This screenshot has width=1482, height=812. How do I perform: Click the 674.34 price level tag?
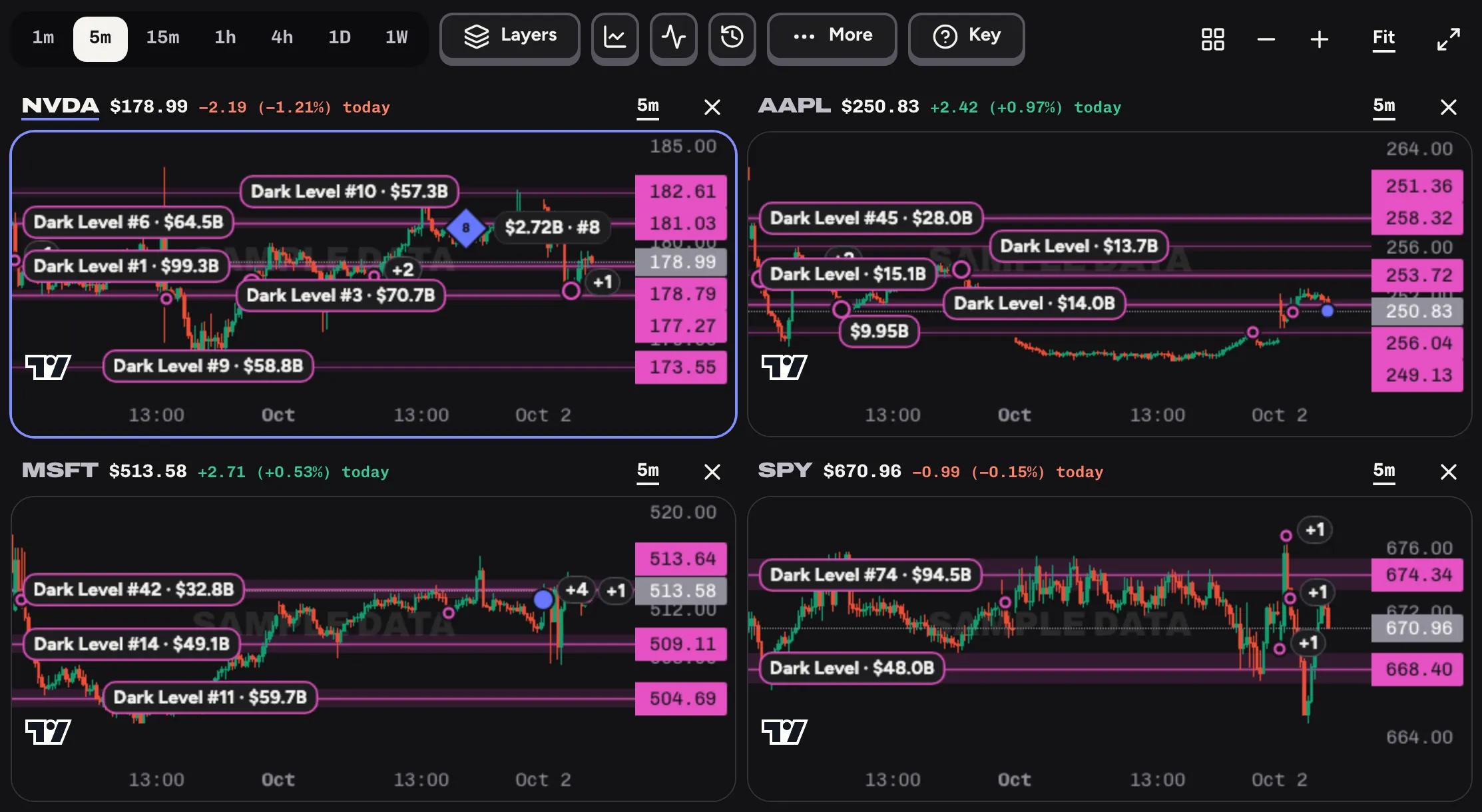point(1418,575)
